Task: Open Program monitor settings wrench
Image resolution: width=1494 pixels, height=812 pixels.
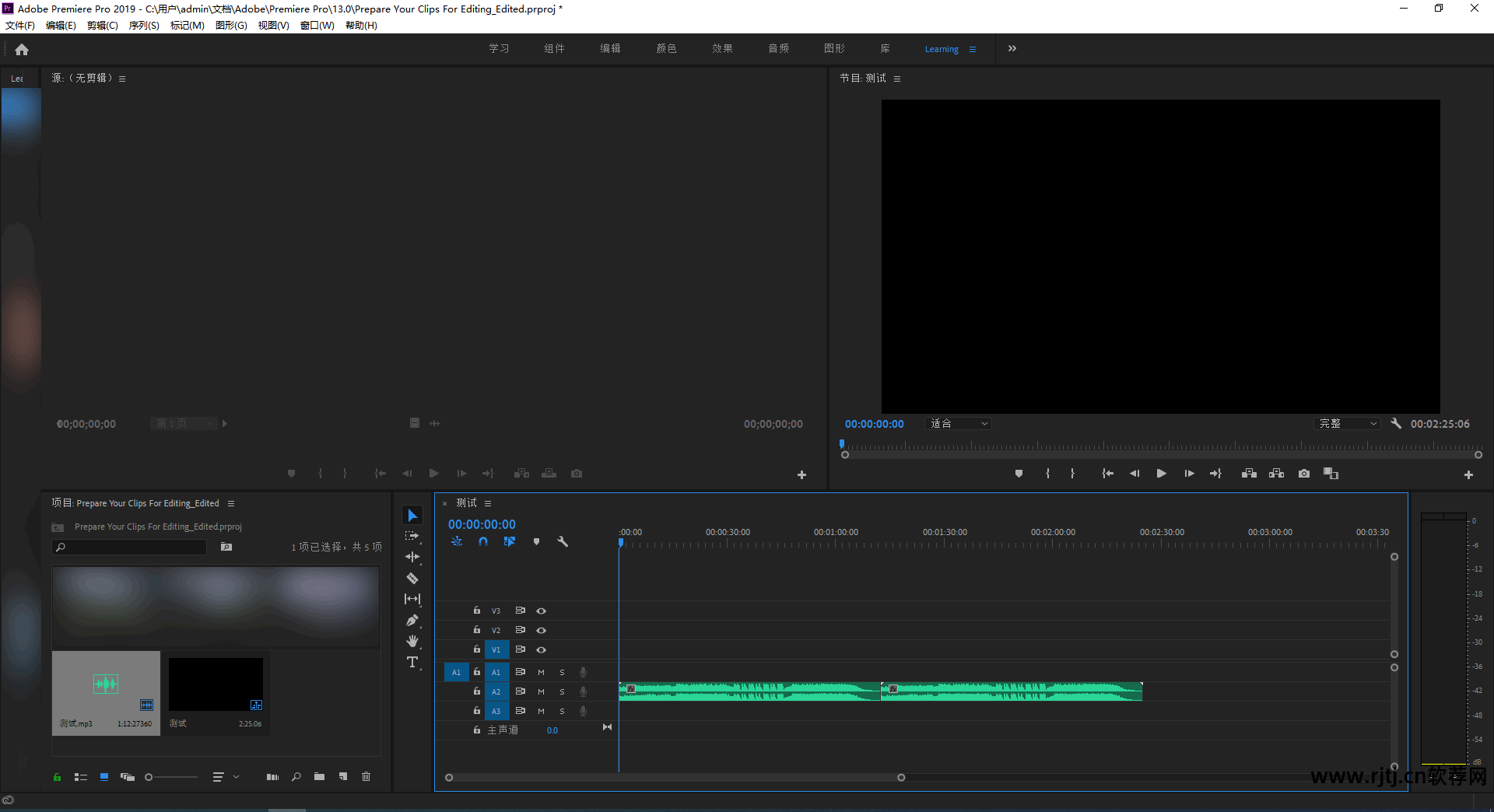Action: [1396, 423]
